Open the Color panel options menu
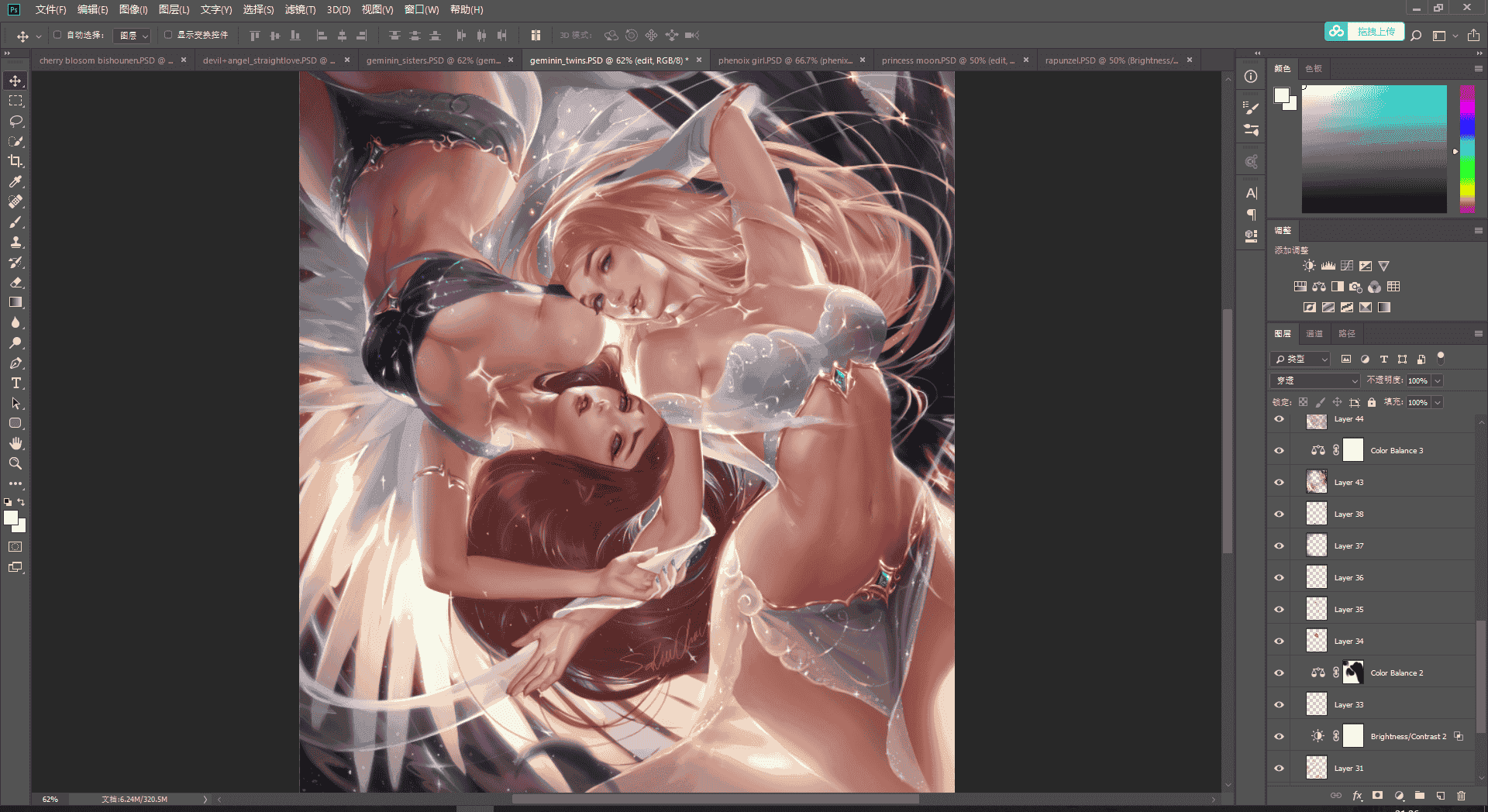1488x812 pixels. pyautogui.click(x=1478, y=69)
